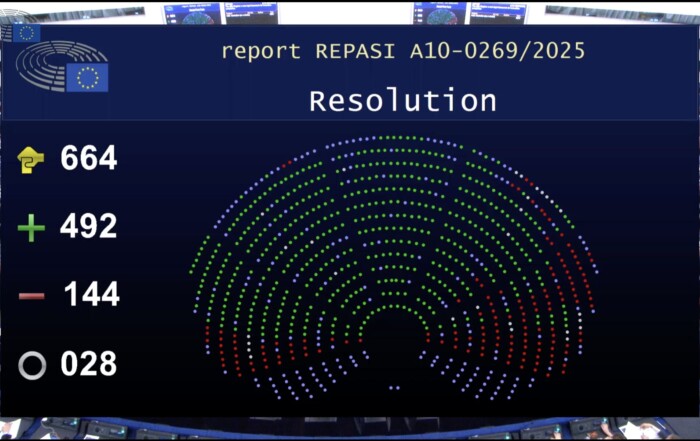Select the votes in favour count 492

[x=88, y=227]
